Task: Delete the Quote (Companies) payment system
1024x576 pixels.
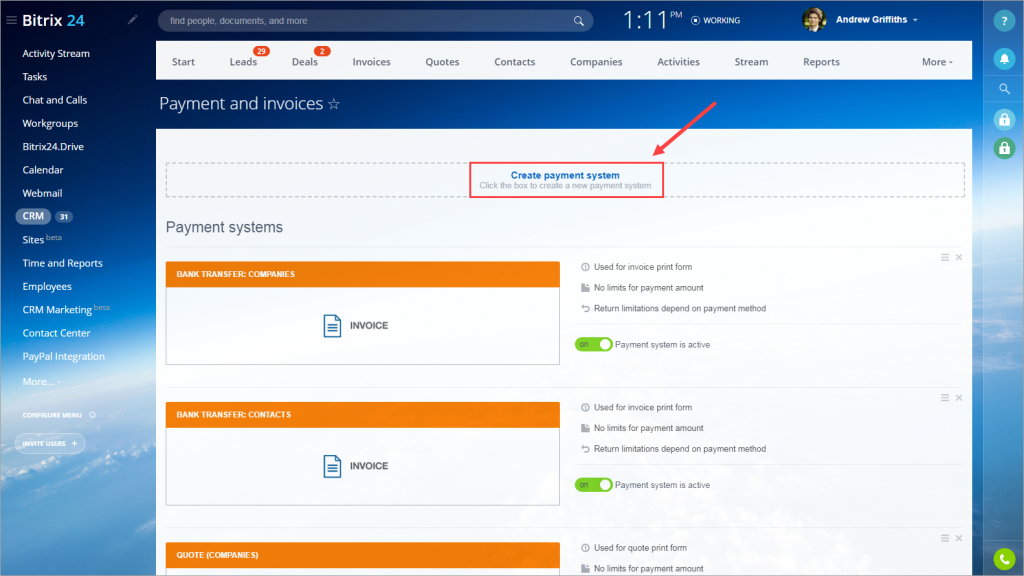Action: [959, 538]
